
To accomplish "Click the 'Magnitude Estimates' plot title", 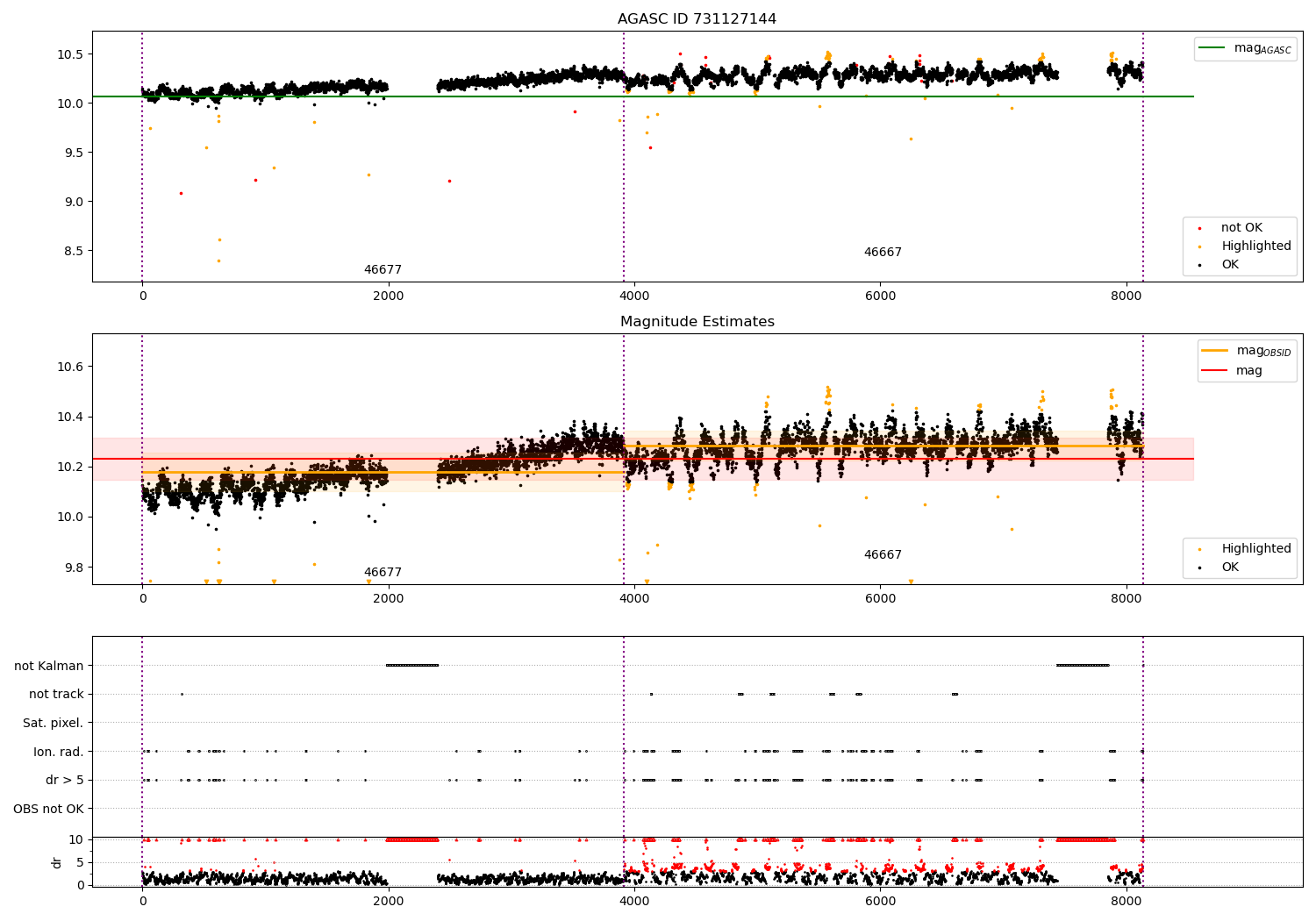I will [x=697, y=322].
